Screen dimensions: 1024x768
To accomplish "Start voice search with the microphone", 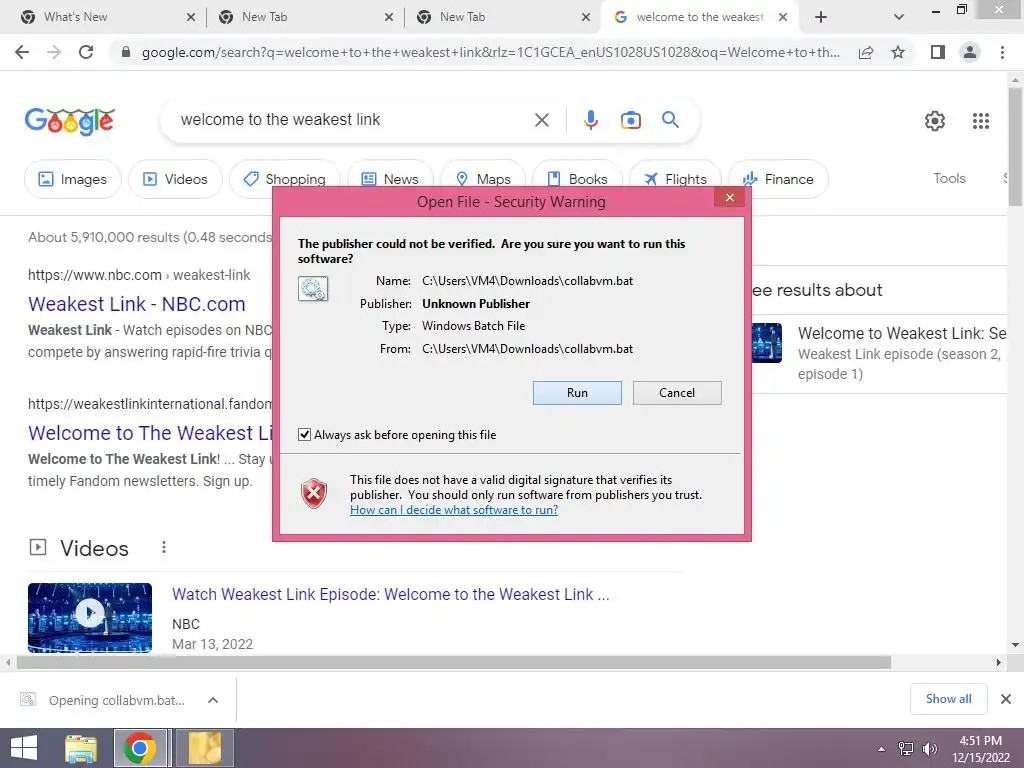I will (590, 120).
